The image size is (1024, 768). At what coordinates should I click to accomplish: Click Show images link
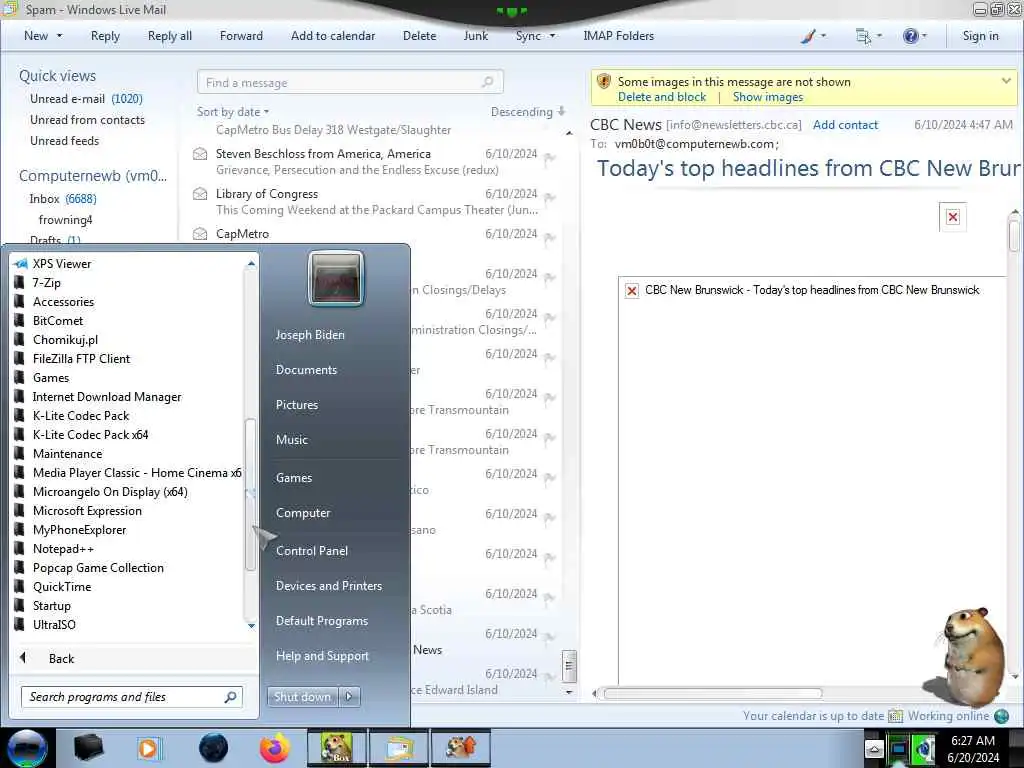coord(768,97)
